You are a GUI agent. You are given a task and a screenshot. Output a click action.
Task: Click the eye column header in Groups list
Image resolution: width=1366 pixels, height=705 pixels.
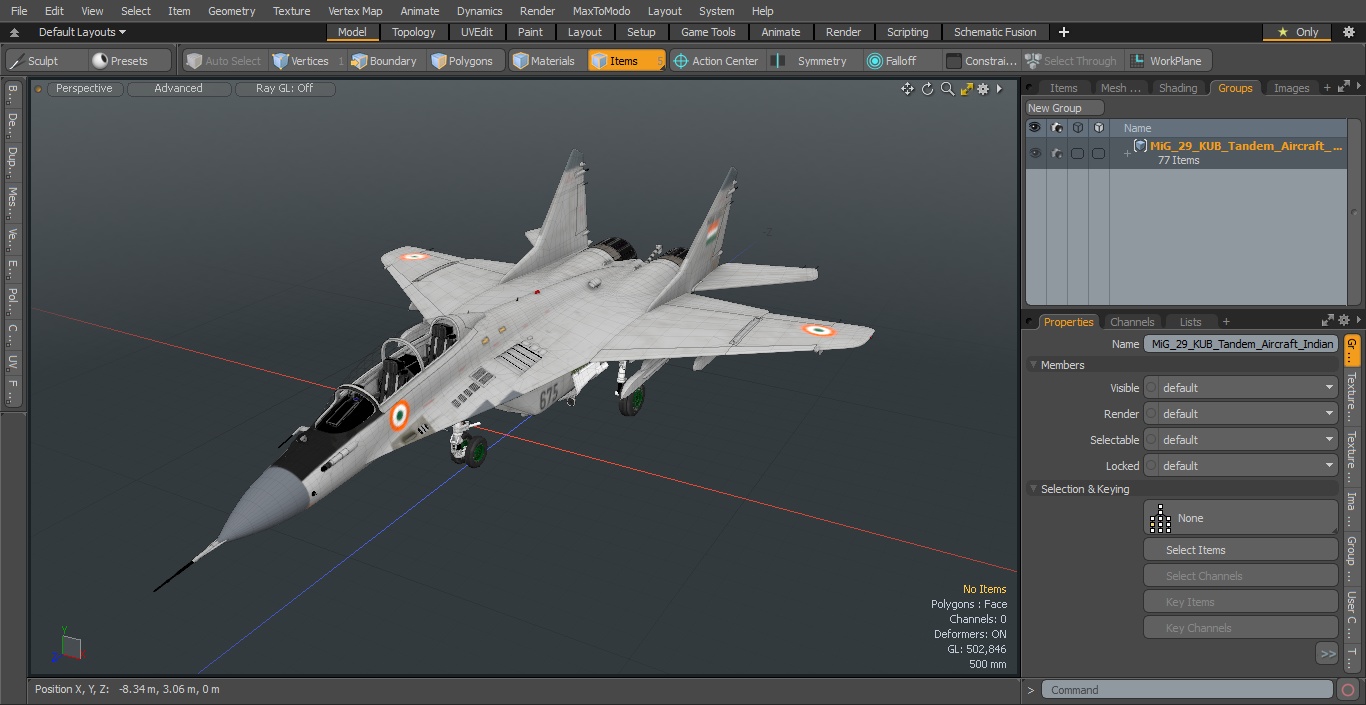click(1035, 128)
